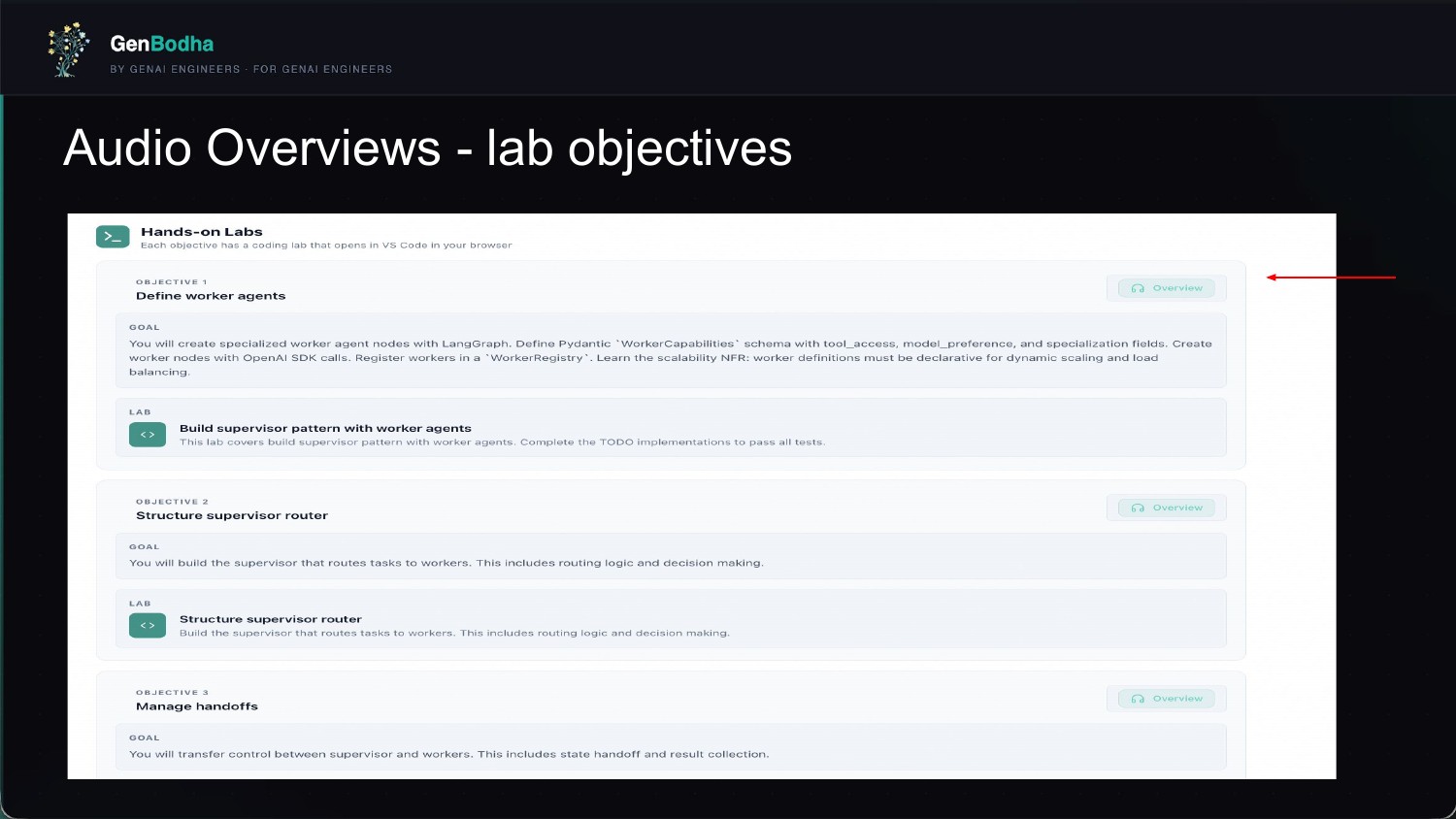Click the red arrow pointing at Overview

point(1330,278)
